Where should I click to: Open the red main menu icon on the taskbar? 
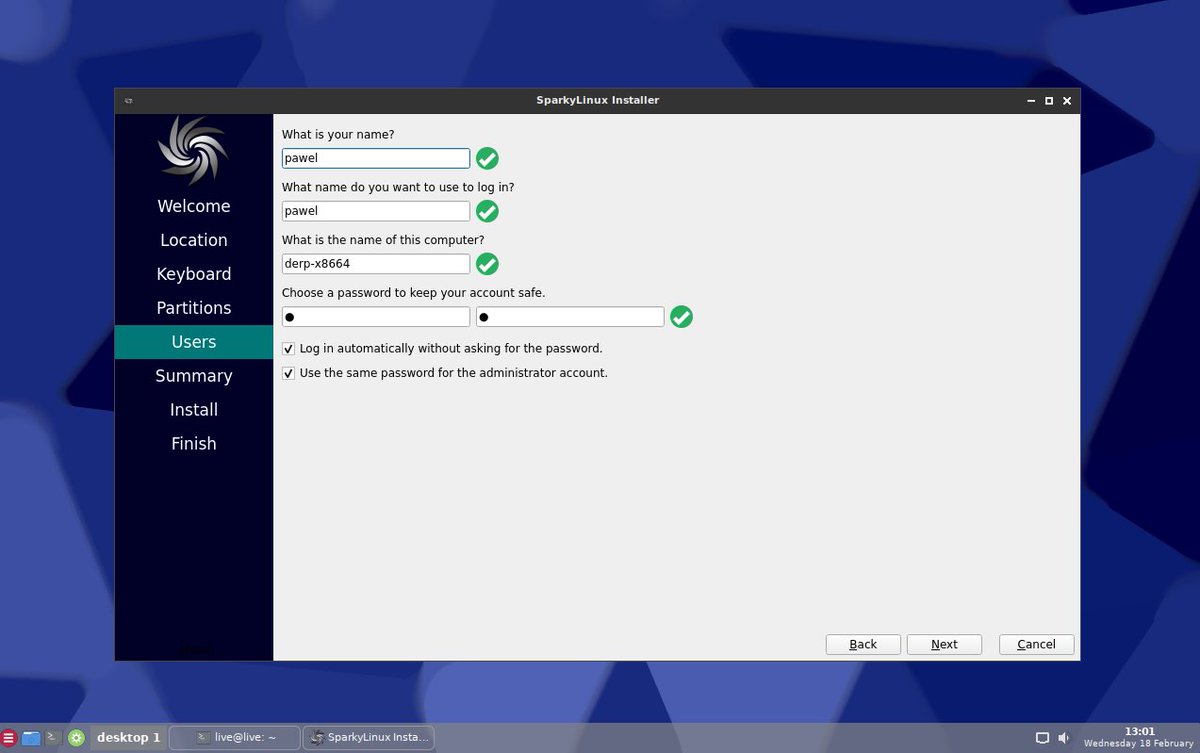click(x=8, y=738)
